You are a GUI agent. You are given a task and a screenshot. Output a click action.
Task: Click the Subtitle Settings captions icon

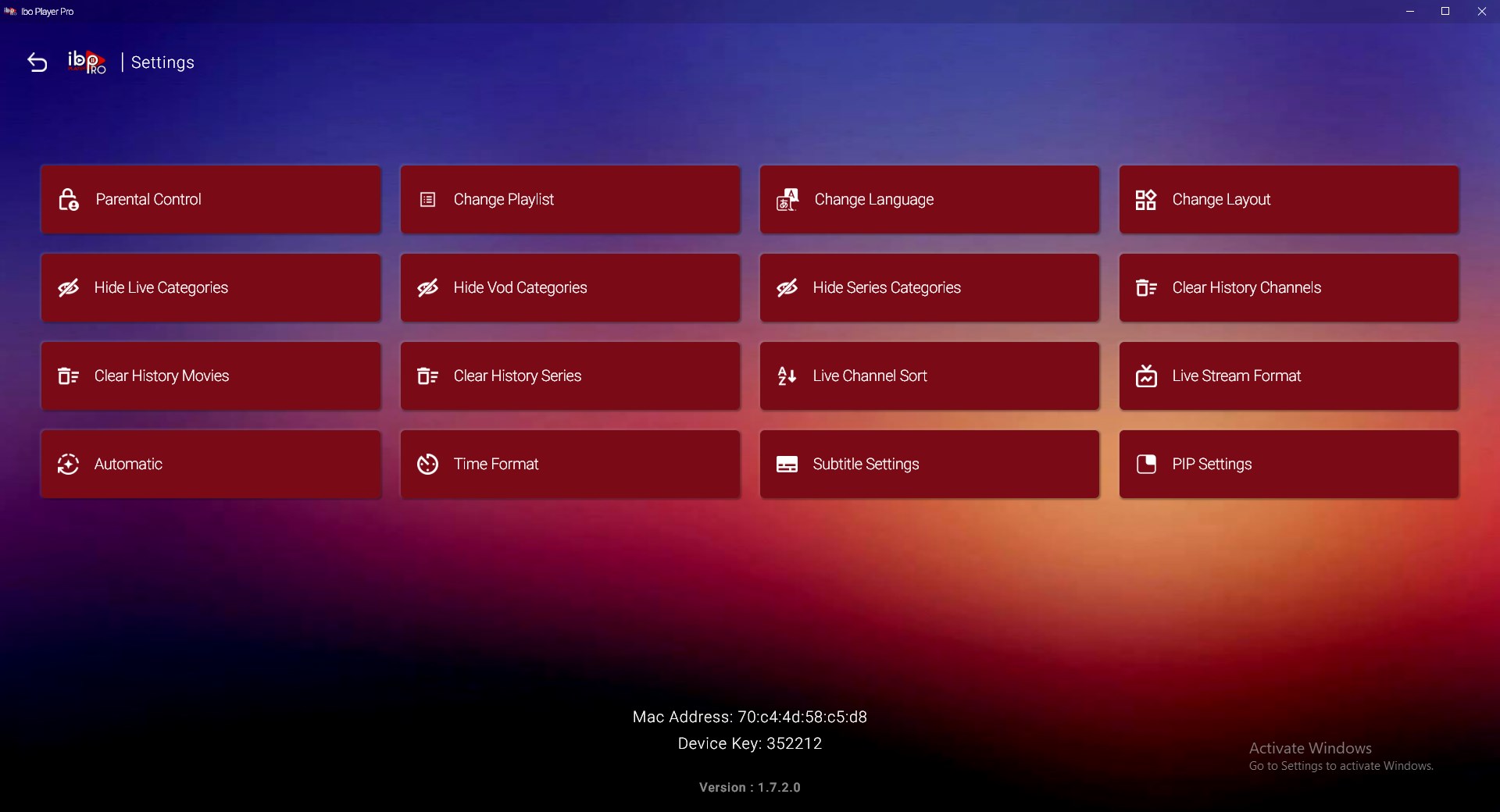787,464
